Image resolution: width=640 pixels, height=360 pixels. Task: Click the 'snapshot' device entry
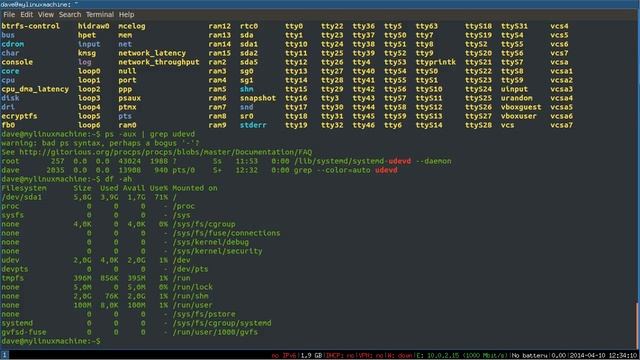click(258, 98)
